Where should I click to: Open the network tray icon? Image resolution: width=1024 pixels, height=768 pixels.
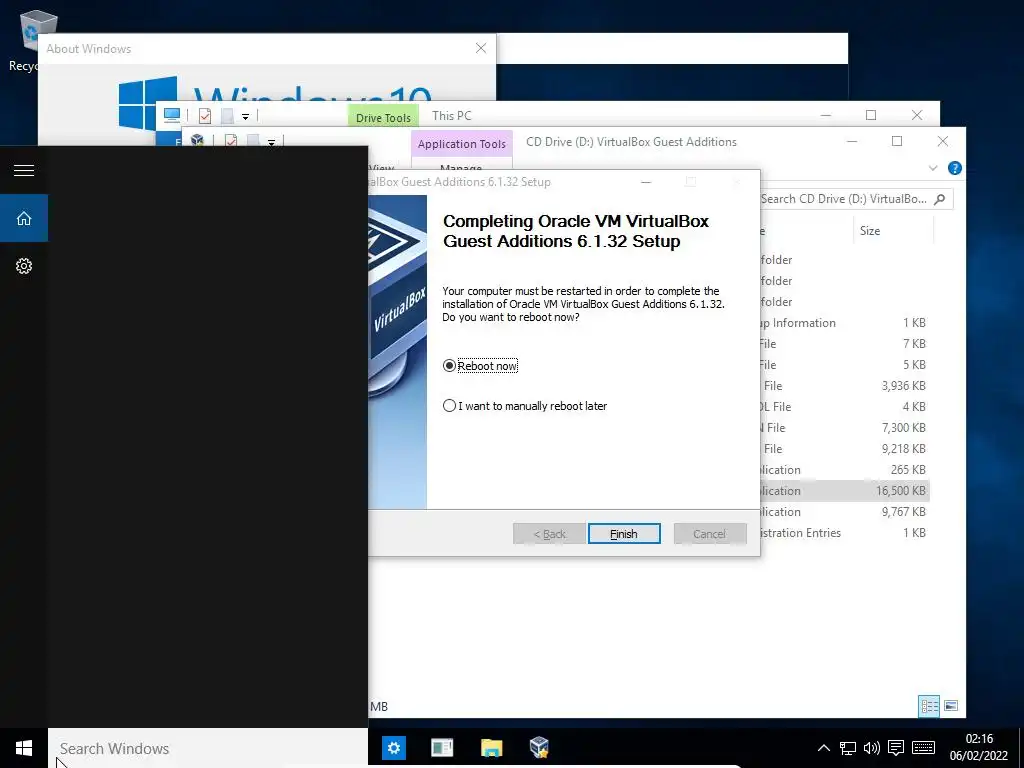[848, 748]
